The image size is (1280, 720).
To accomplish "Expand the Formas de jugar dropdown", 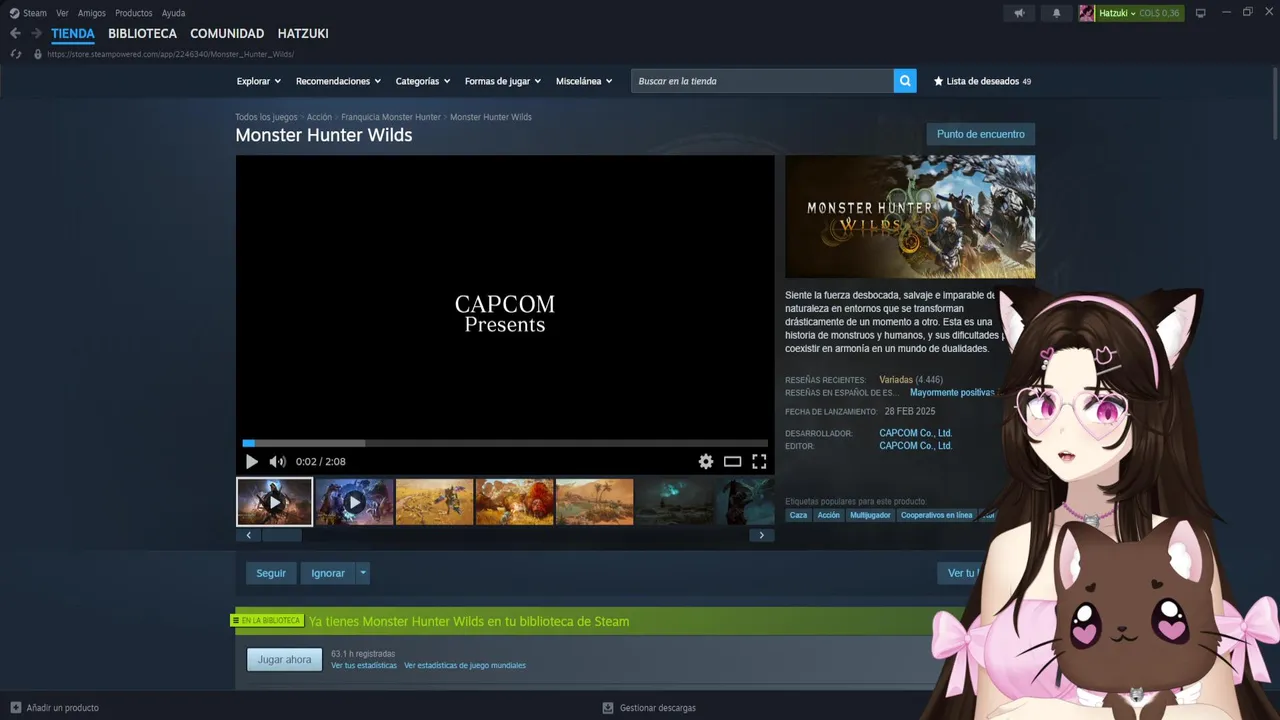I will (503, 81).
